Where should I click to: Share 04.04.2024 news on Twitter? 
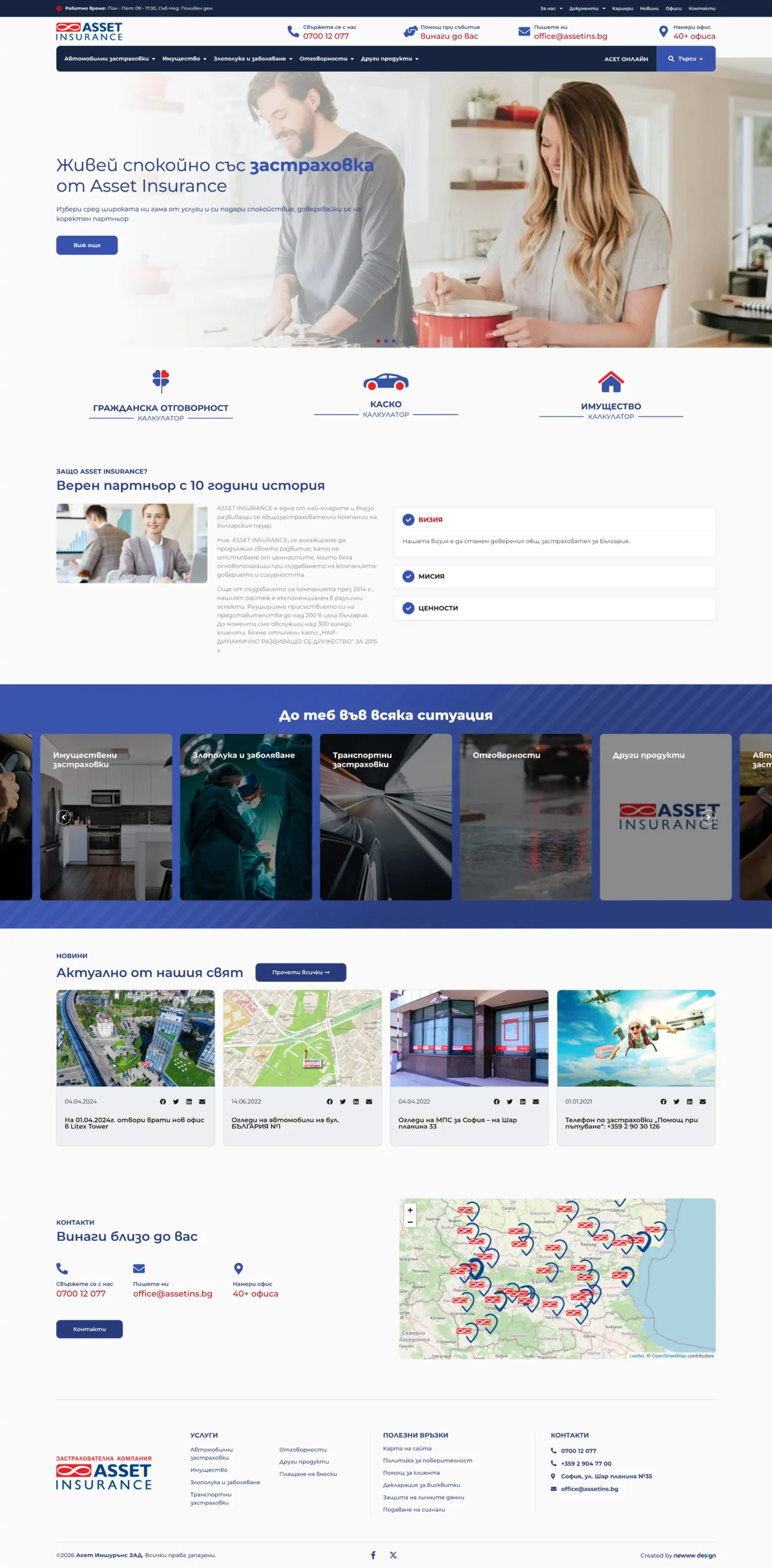coord(176,1101)
